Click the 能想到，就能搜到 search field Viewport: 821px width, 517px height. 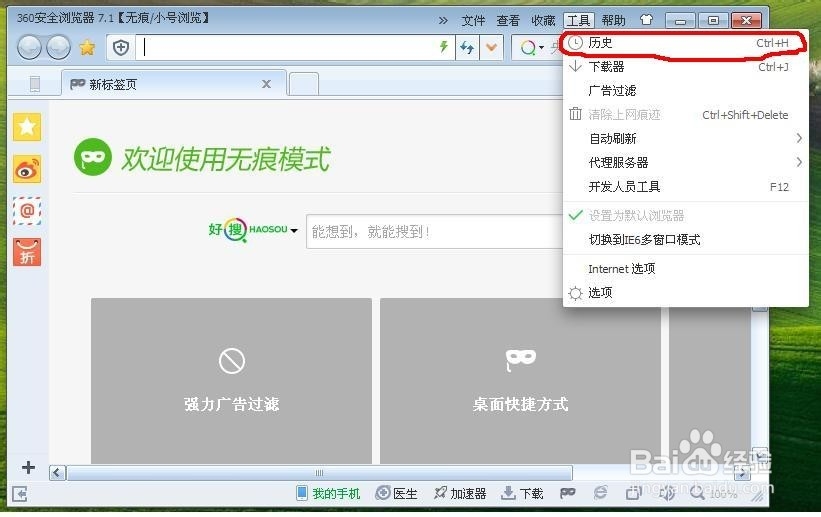coord(435,232)
